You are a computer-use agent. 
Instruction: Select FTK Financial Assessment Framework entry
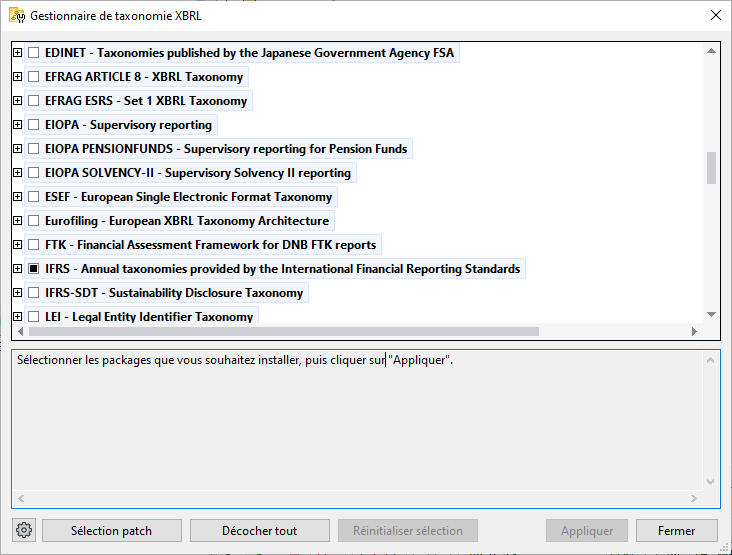(x=210, y=245)
